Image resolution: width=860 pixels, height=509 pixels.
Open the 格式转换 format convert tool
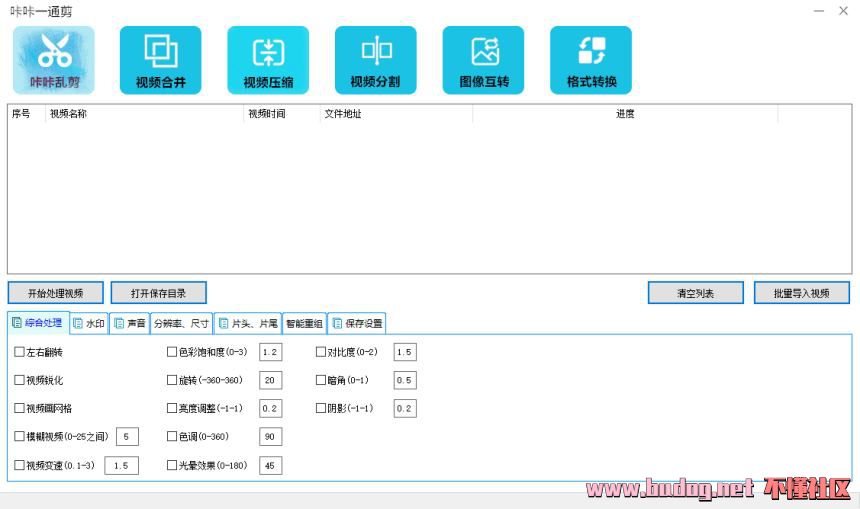(591, 60)
